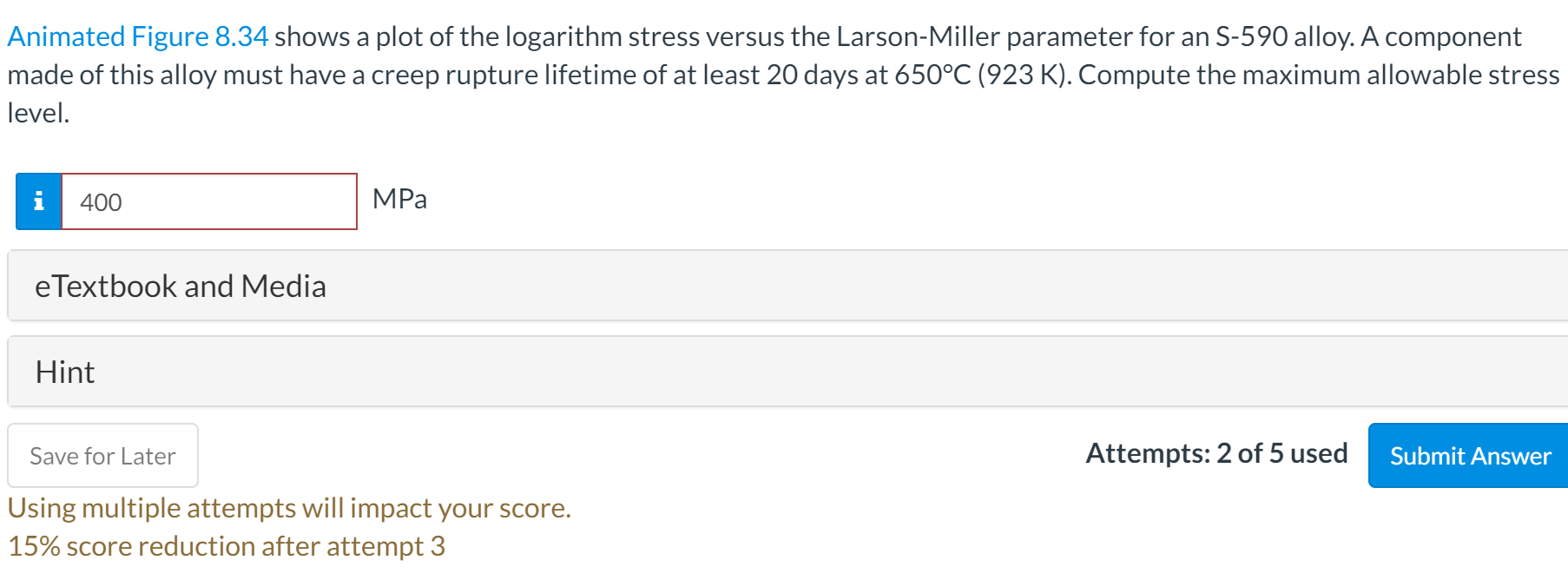The image size is (1568, 580).
Task: Click the word 'level.' ending the question
Action: pyautogui.click(x=38, y=113)
